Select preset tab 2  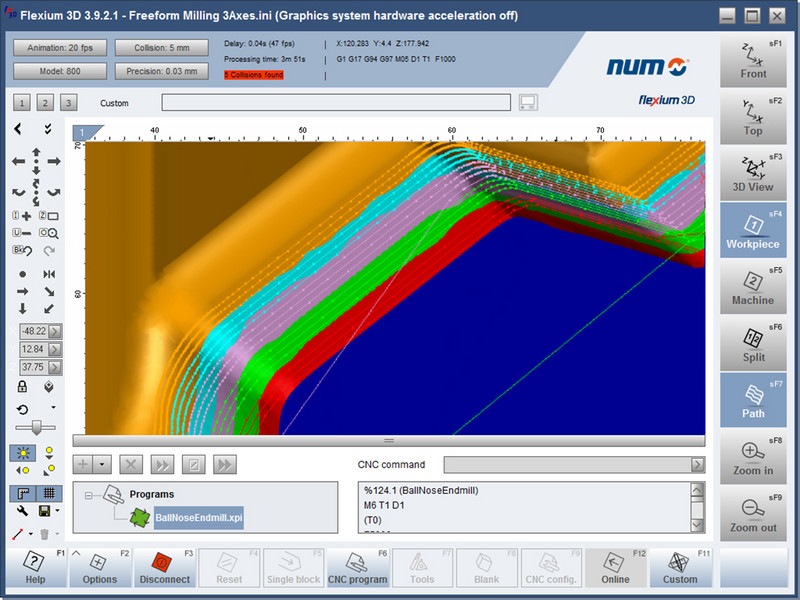pyautogui.click(x=45, y=103)
